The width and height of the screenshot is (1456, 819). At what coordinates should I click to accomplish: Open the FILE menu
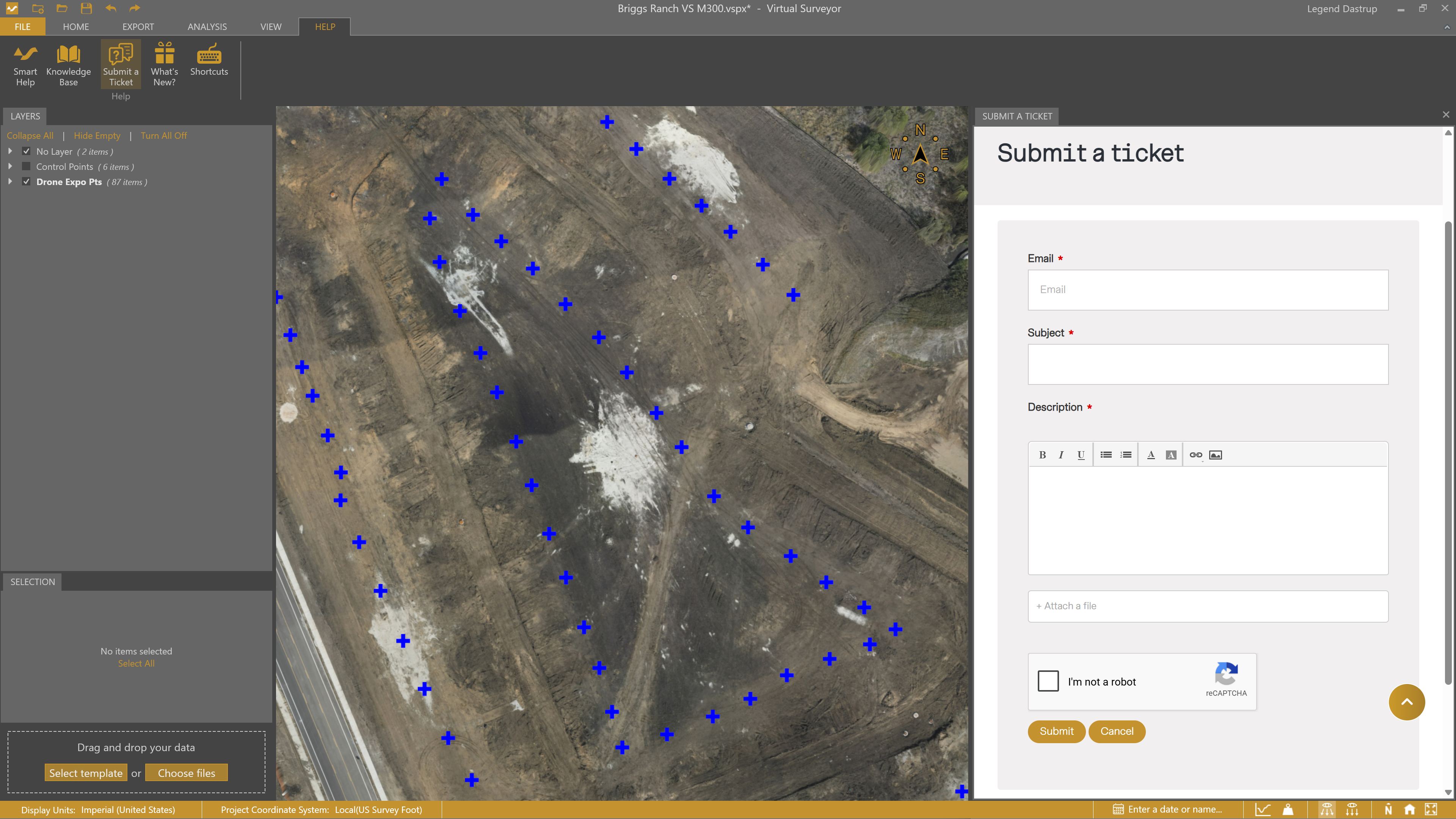[23, 27]
